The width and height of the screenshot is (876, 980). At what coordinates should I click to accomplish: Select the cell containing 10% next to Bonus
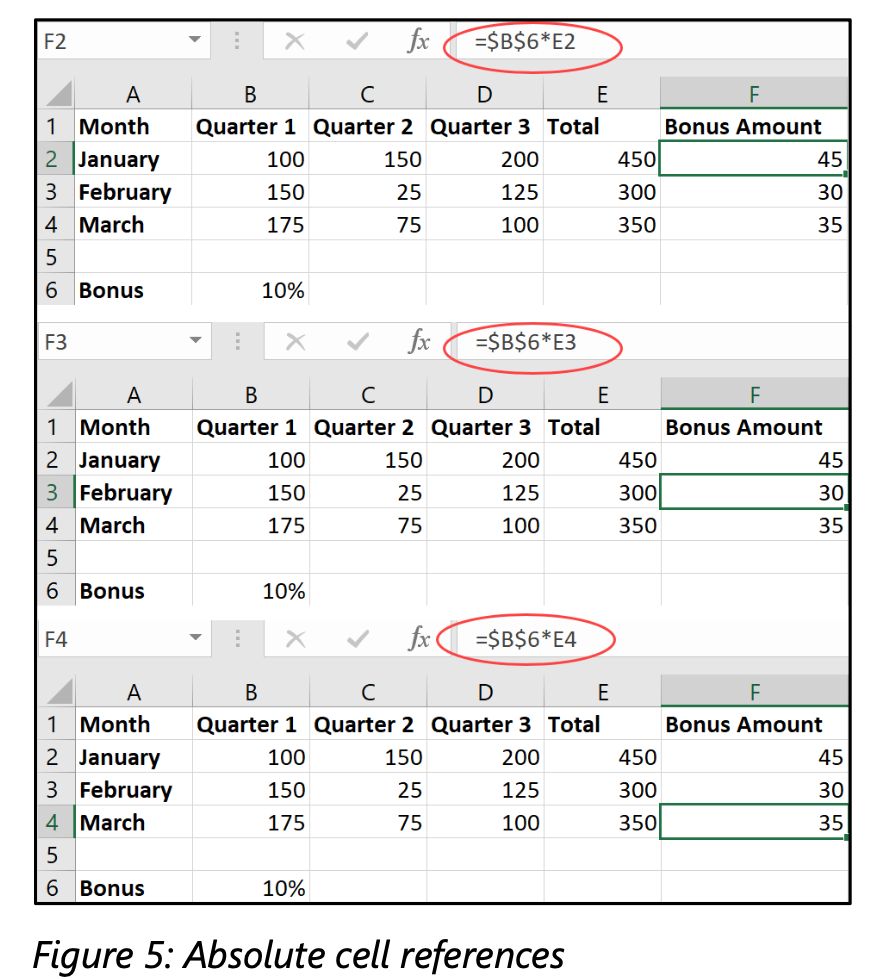point(250,290)
